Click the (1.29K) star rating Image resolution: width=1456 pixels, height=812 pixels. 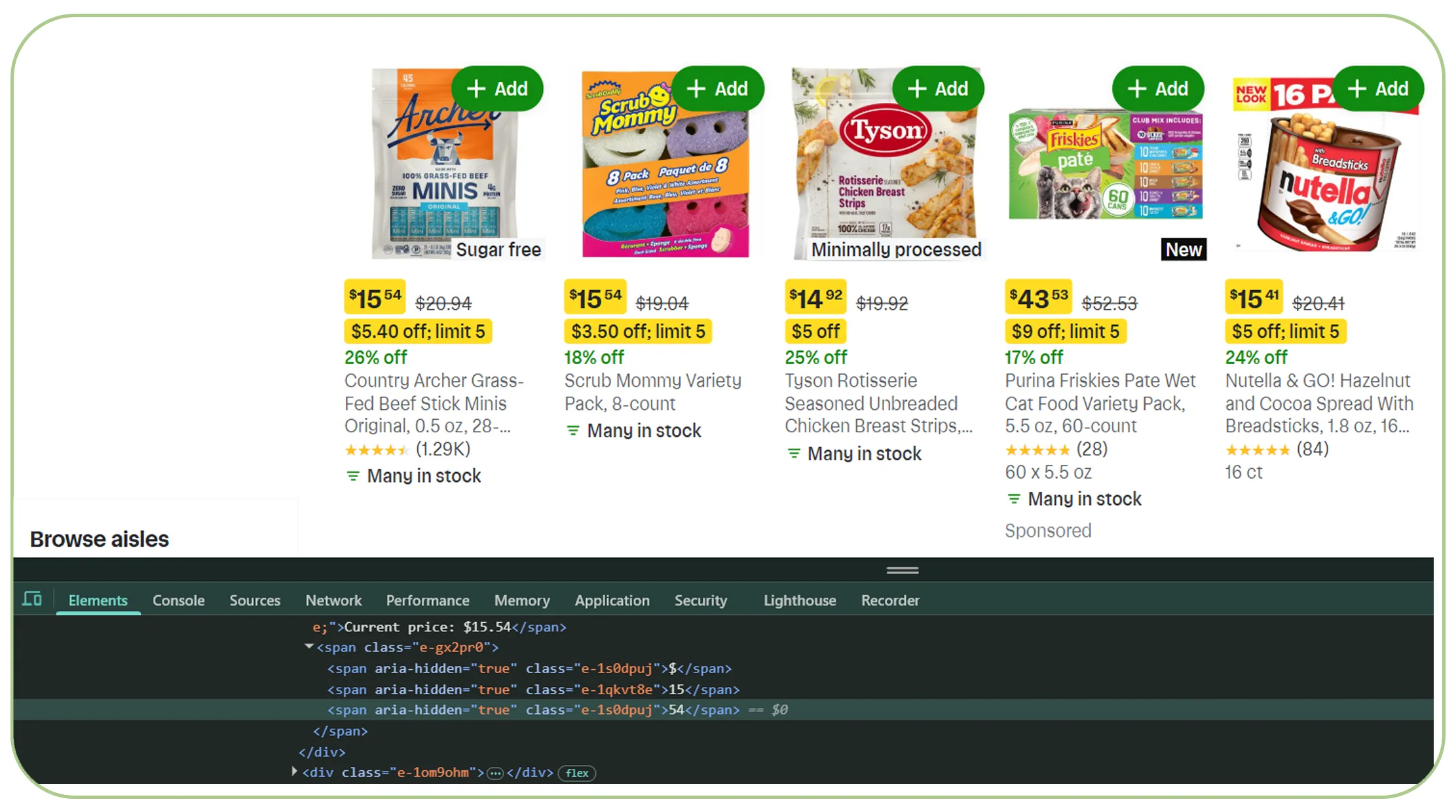click(x=407, y=449)
